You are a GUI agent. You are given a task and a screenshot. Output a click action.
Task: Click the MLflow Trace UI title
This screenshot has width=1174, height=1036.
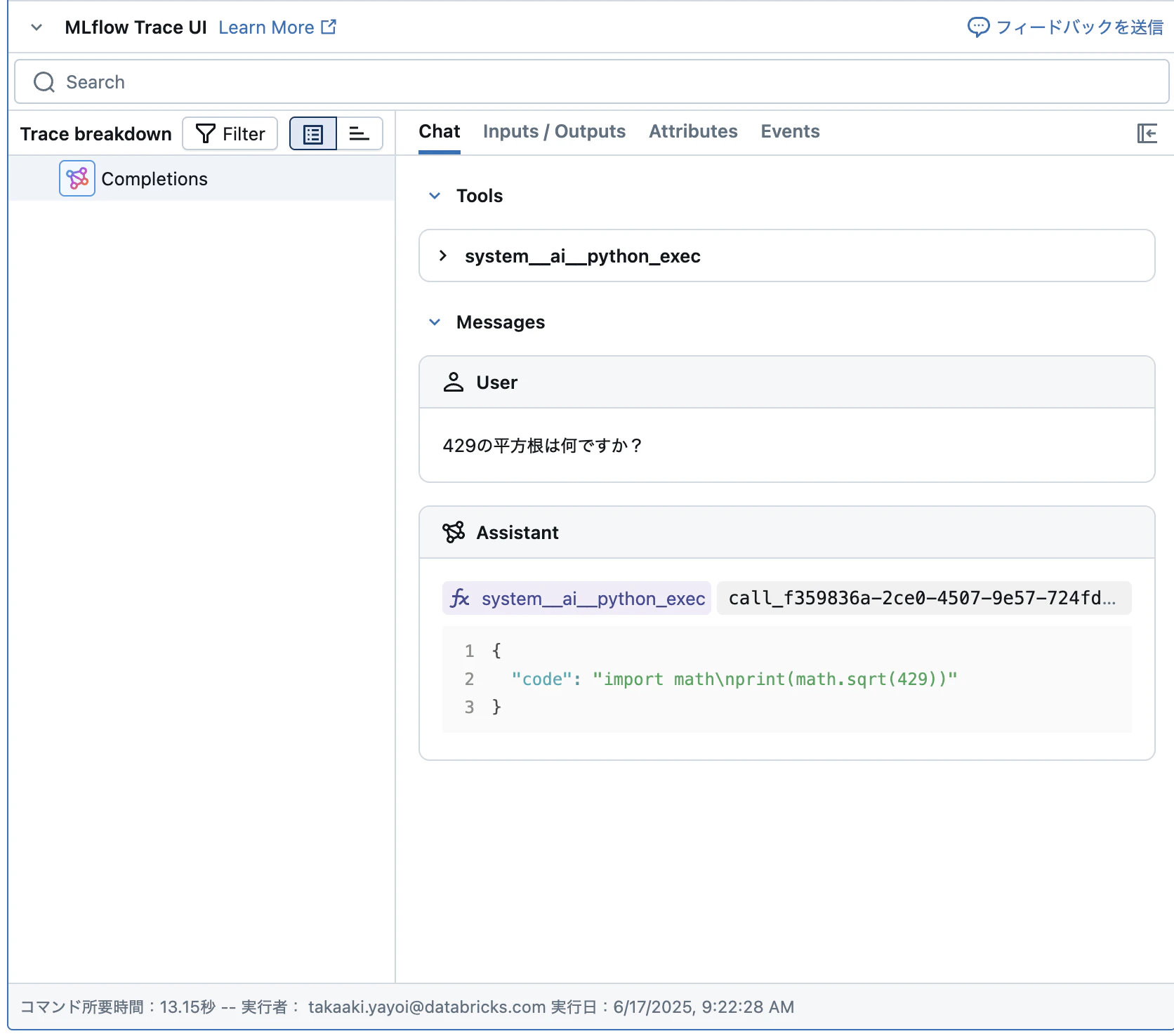tap(136, 27)
